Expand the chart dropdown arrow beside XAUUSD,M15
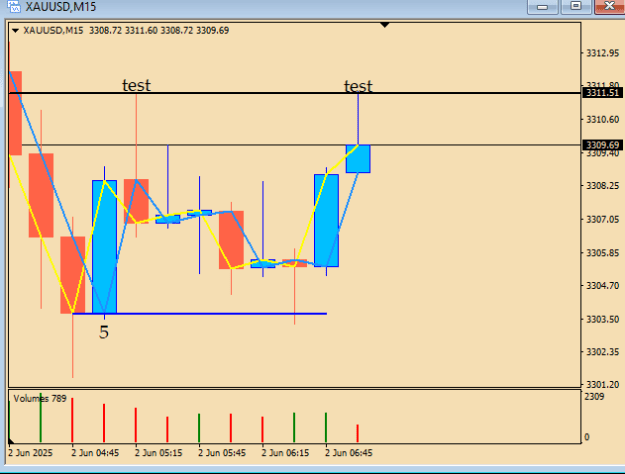This screenshot has width=625, height=474. coord(15,31)
